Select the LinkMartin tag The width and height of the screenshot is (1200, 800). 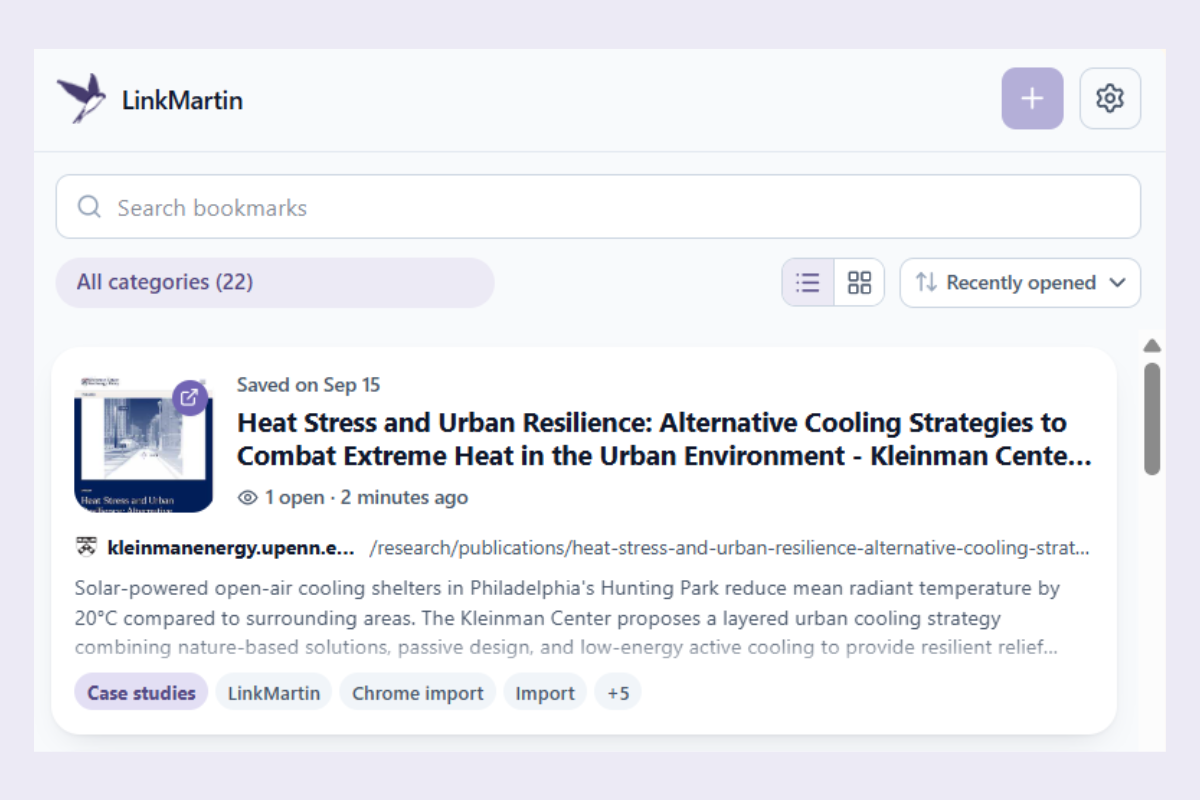tap(274, 692)
